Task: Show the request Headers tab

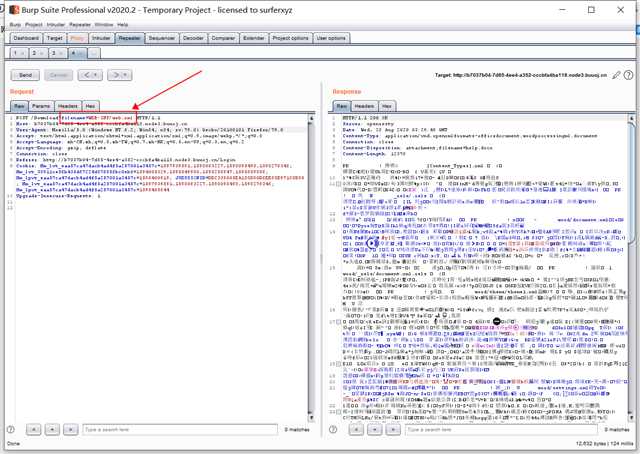Action: 68,106
